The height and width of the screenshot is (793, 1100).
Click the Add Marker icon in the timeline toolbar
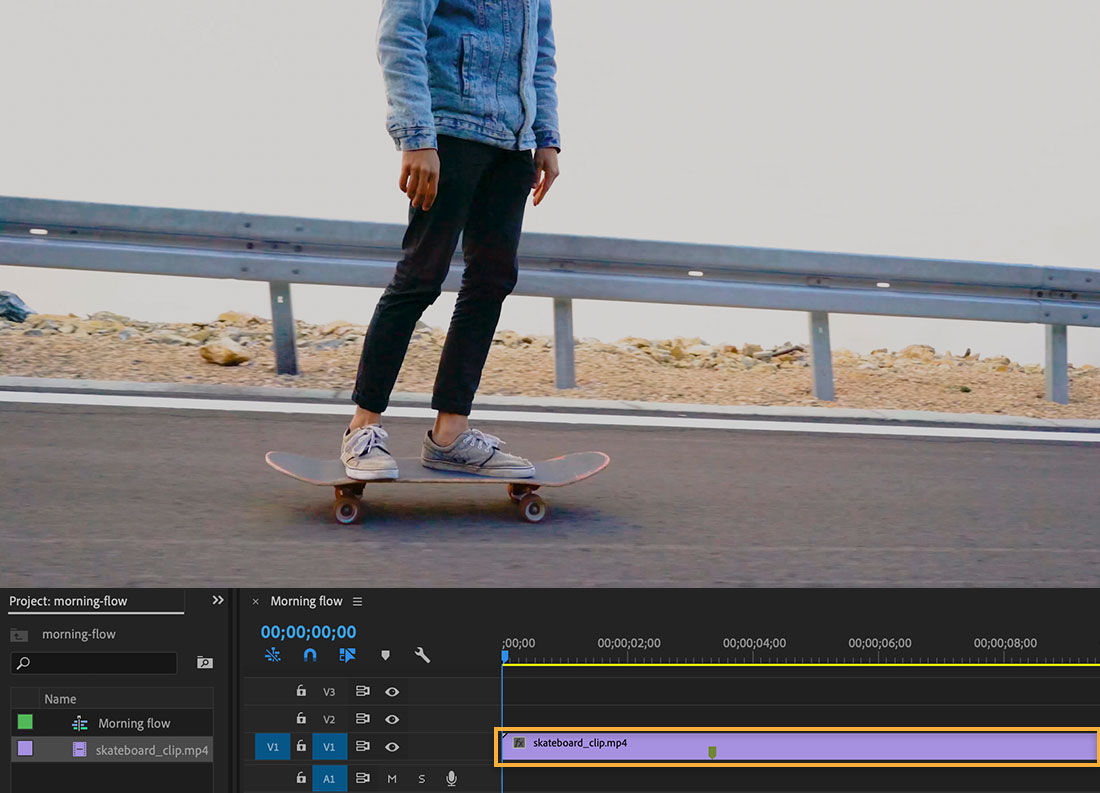coord(385,656)
